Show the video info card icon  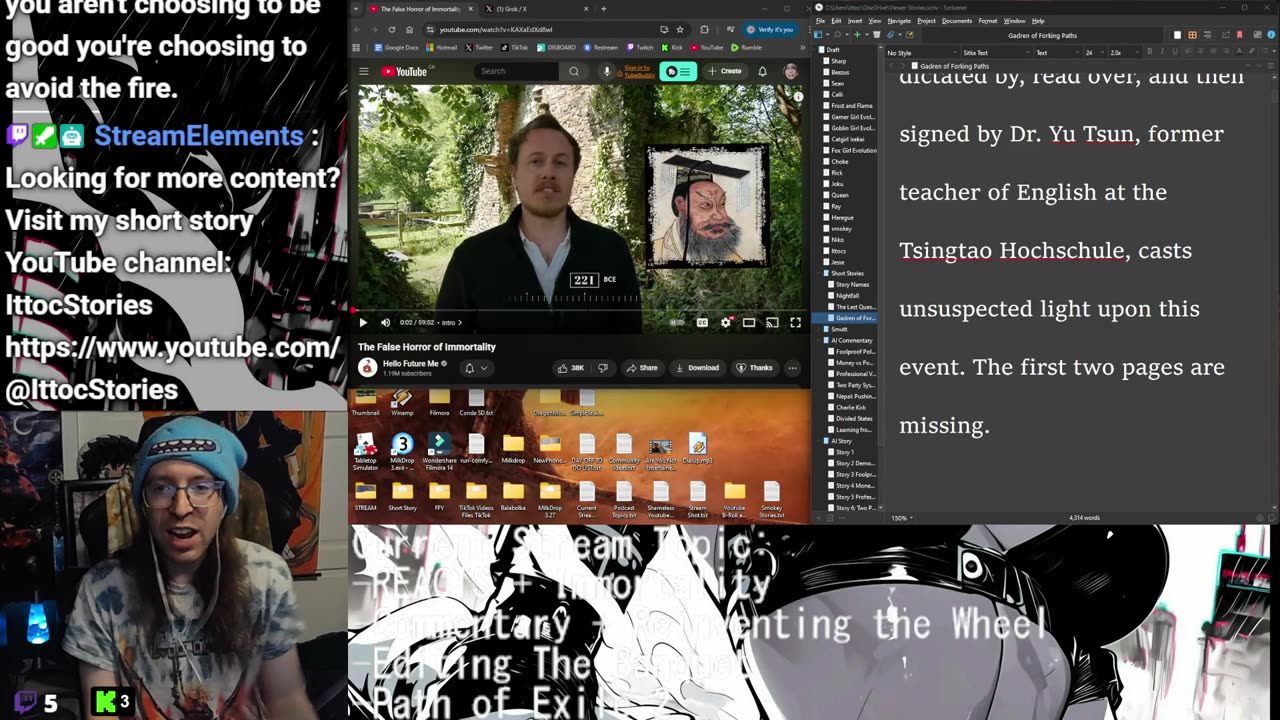point(797,96)
